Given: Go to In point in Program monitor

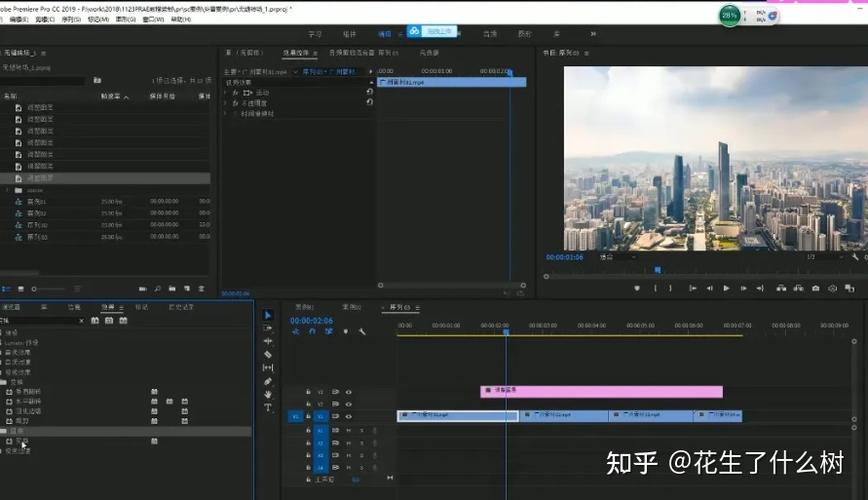Looking at the screenshot, I should coord(693,288).
